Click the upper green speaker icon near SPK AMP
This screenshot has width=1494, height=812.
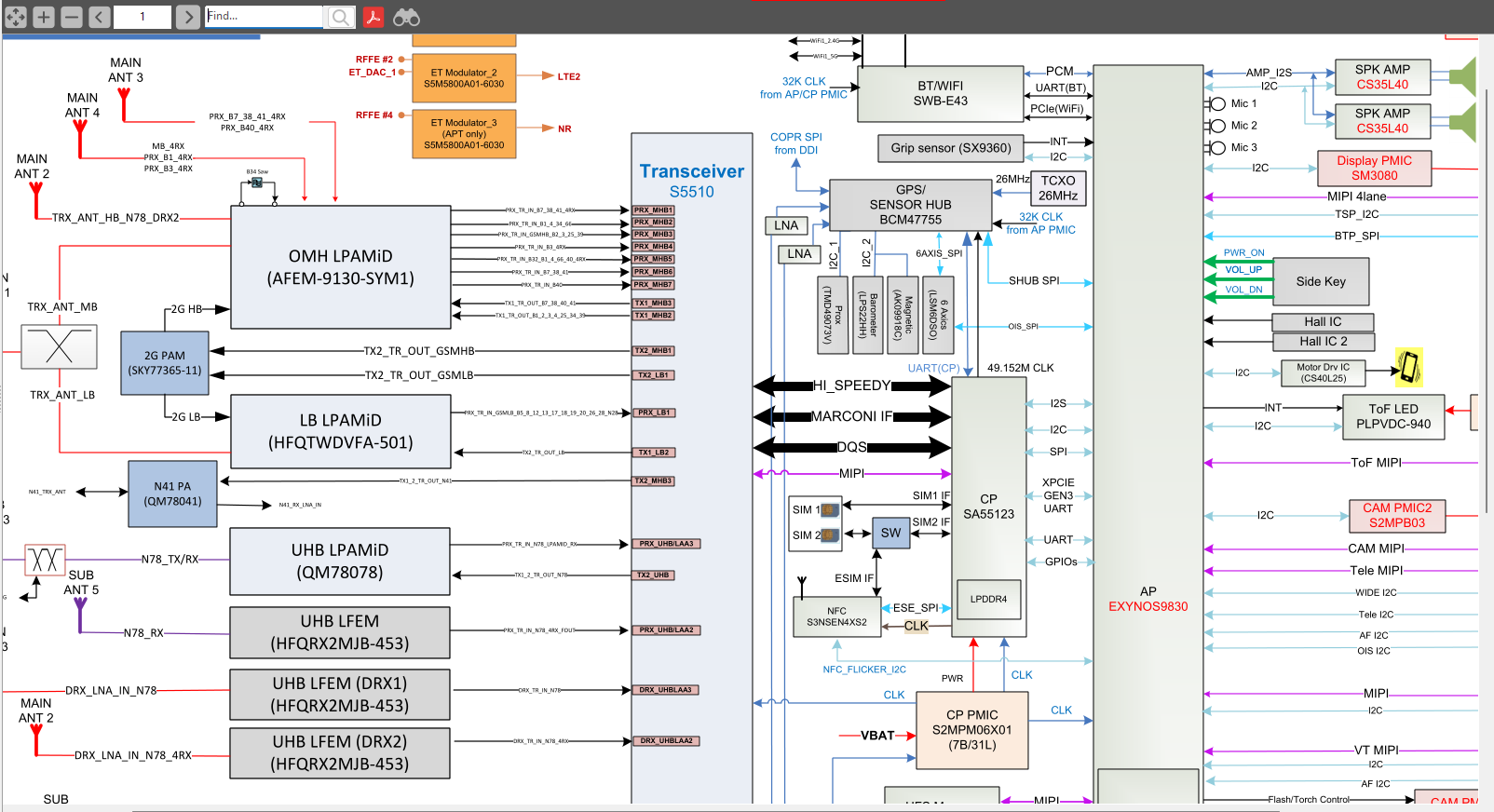pyautogui.click(x=1463, y=76)
